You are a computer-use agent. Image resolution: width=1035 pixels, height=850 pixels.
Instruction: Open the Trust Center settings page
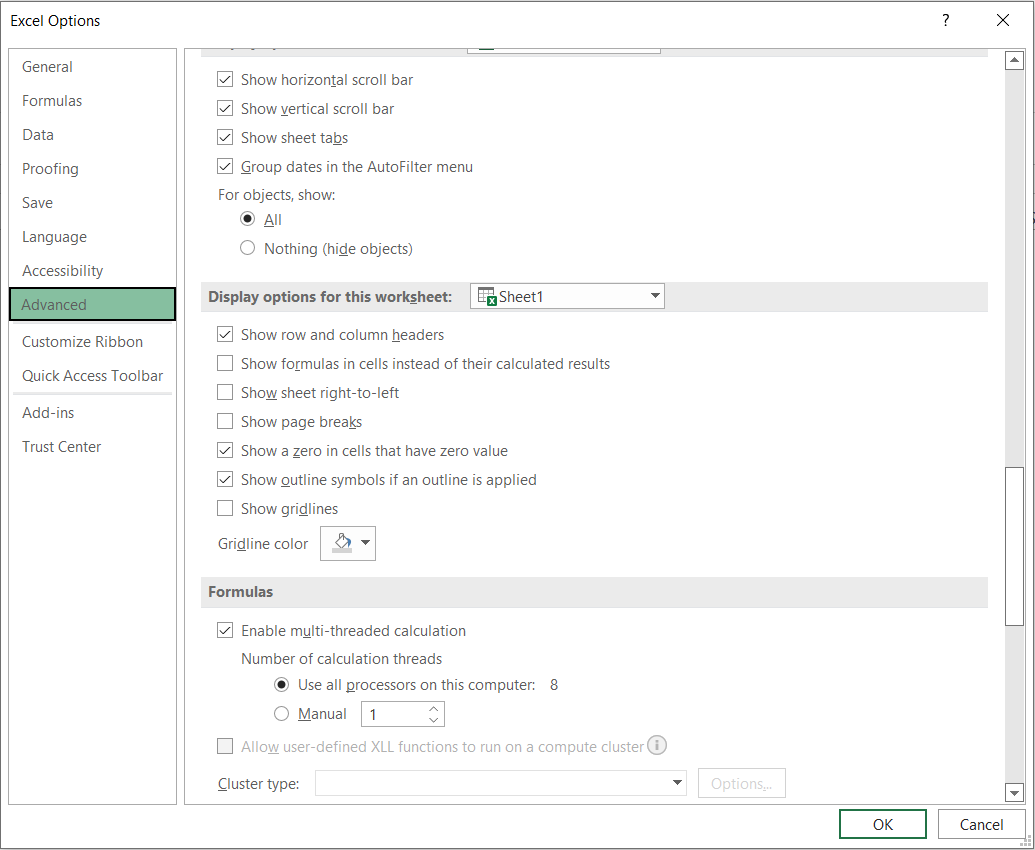[x=61, y=446]
